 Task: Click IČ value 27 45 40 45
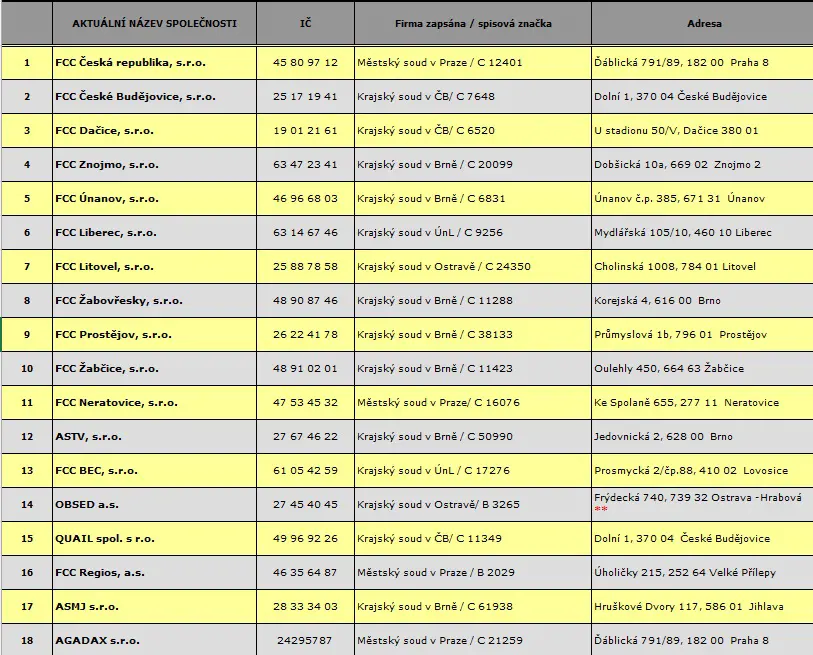[x=305, y=504]
